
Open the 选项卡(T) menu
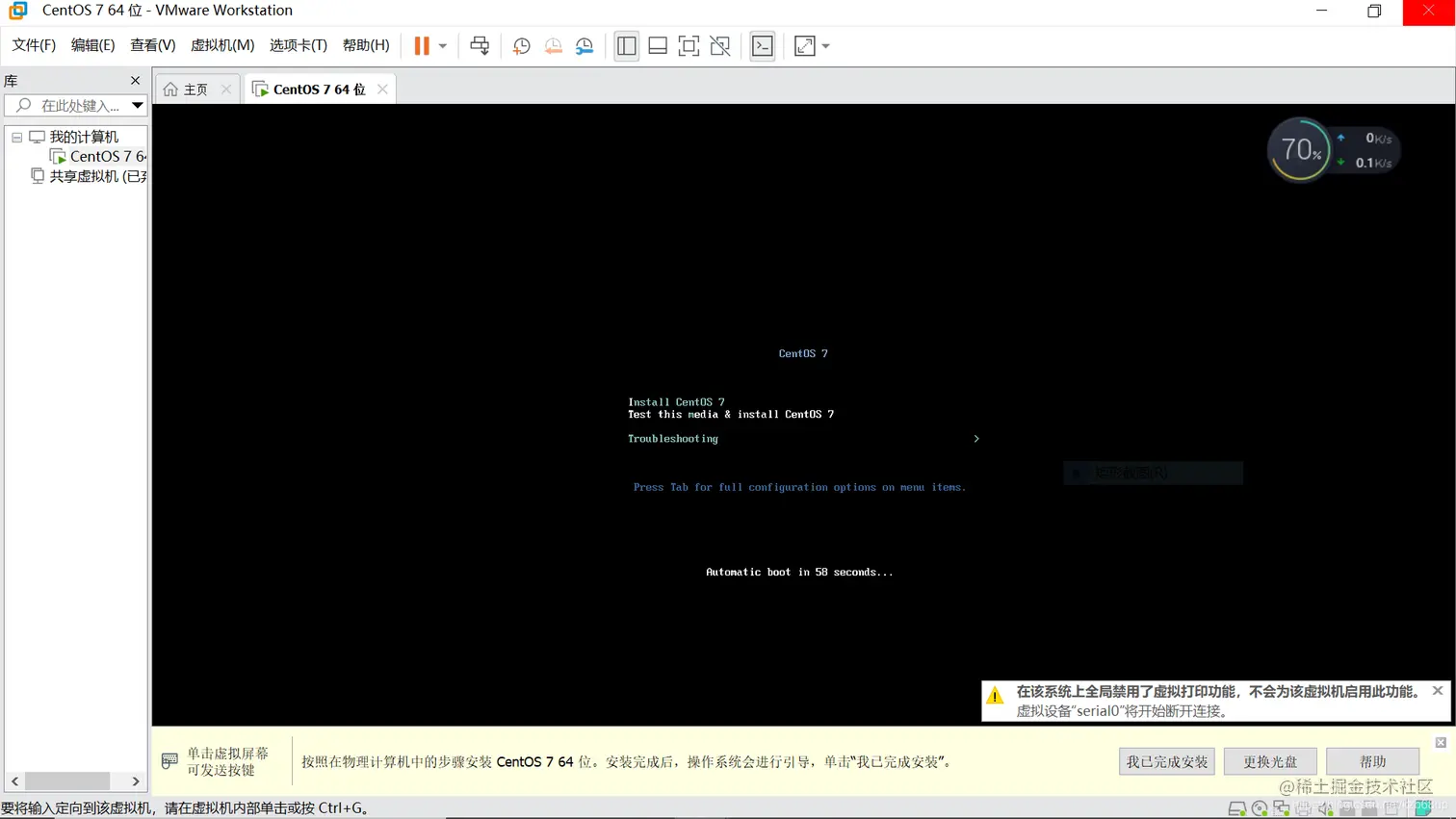(299, 45)
